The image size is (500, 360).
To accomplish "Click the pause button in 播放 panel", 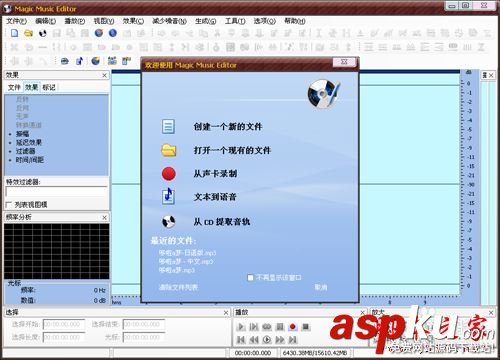I will [280, 327].
